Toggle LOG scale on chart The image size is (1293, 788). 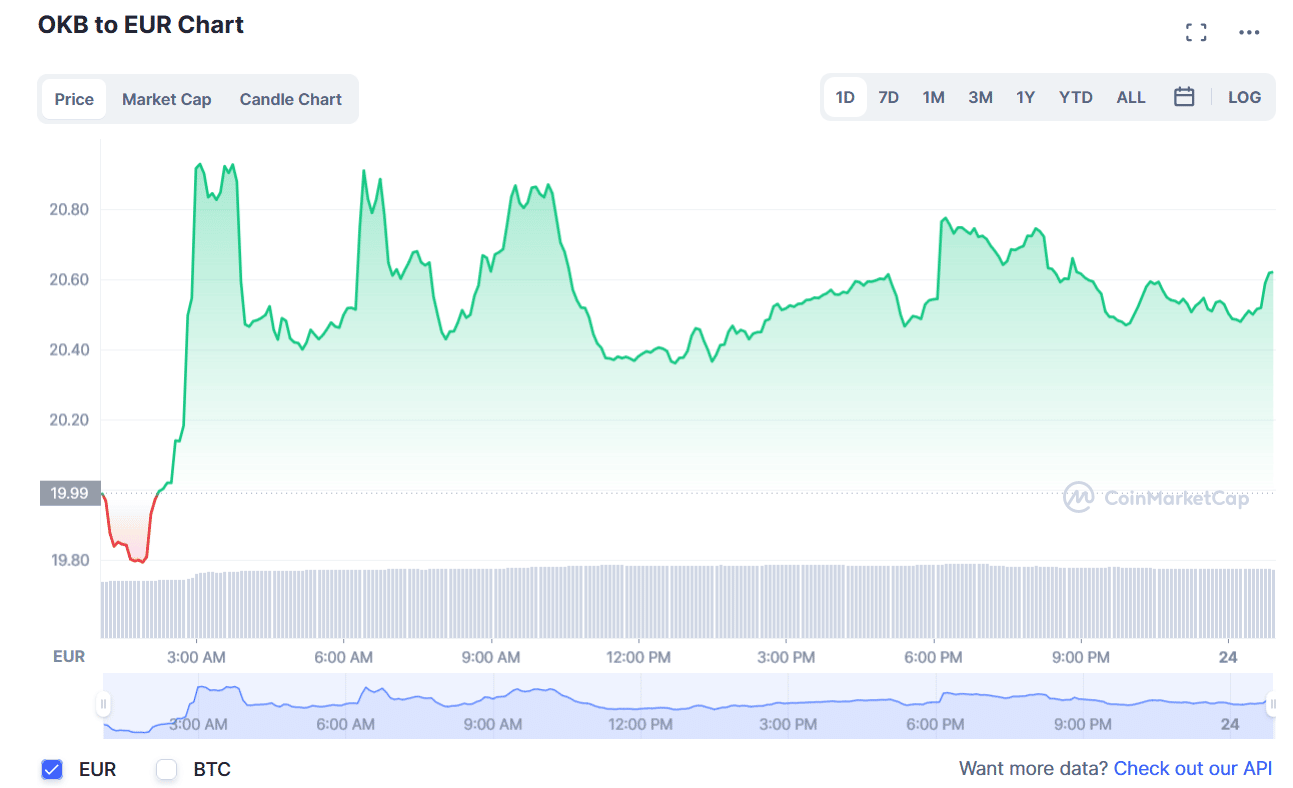pos(1244,97)
